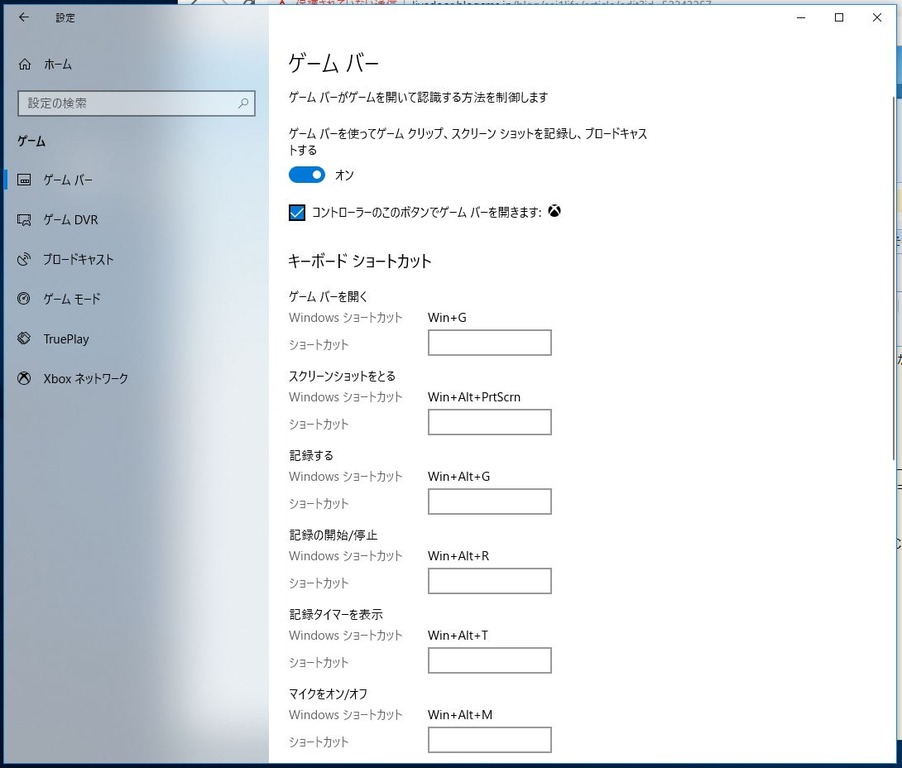Image resolution: width=902 pixels, height=768 pixels.
Task: Click the キーボード ショートカット heading
Action: tap(360, 261)
